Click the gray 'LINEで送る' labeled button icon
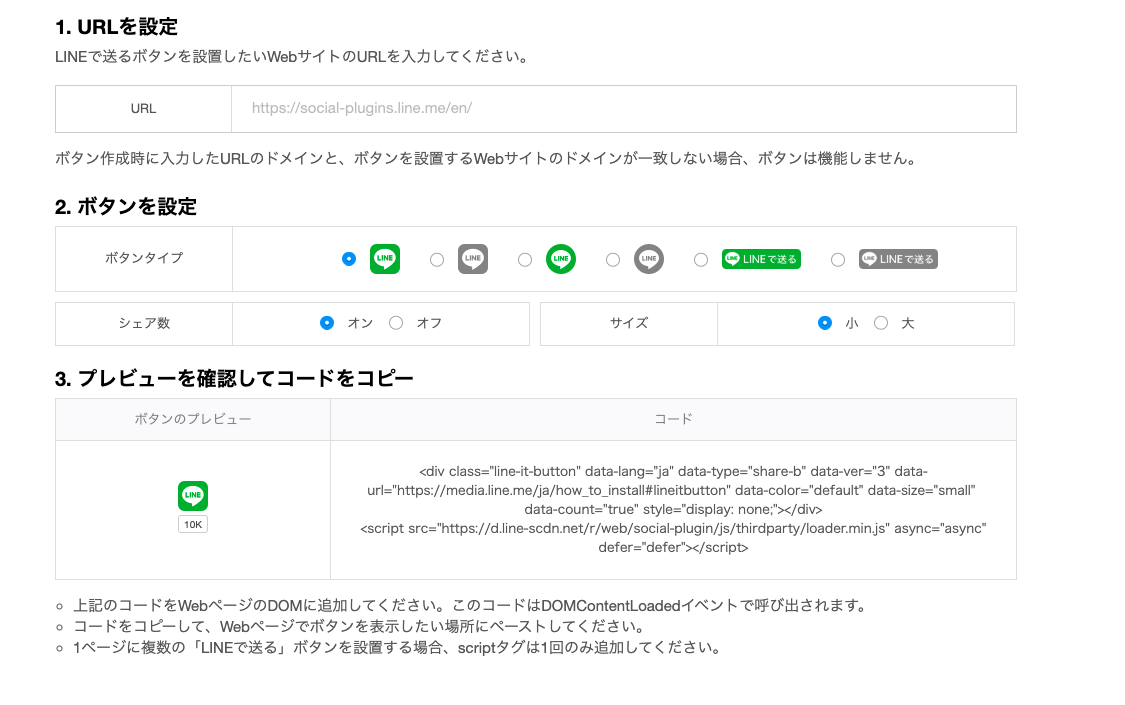 (x=898, y=259)
